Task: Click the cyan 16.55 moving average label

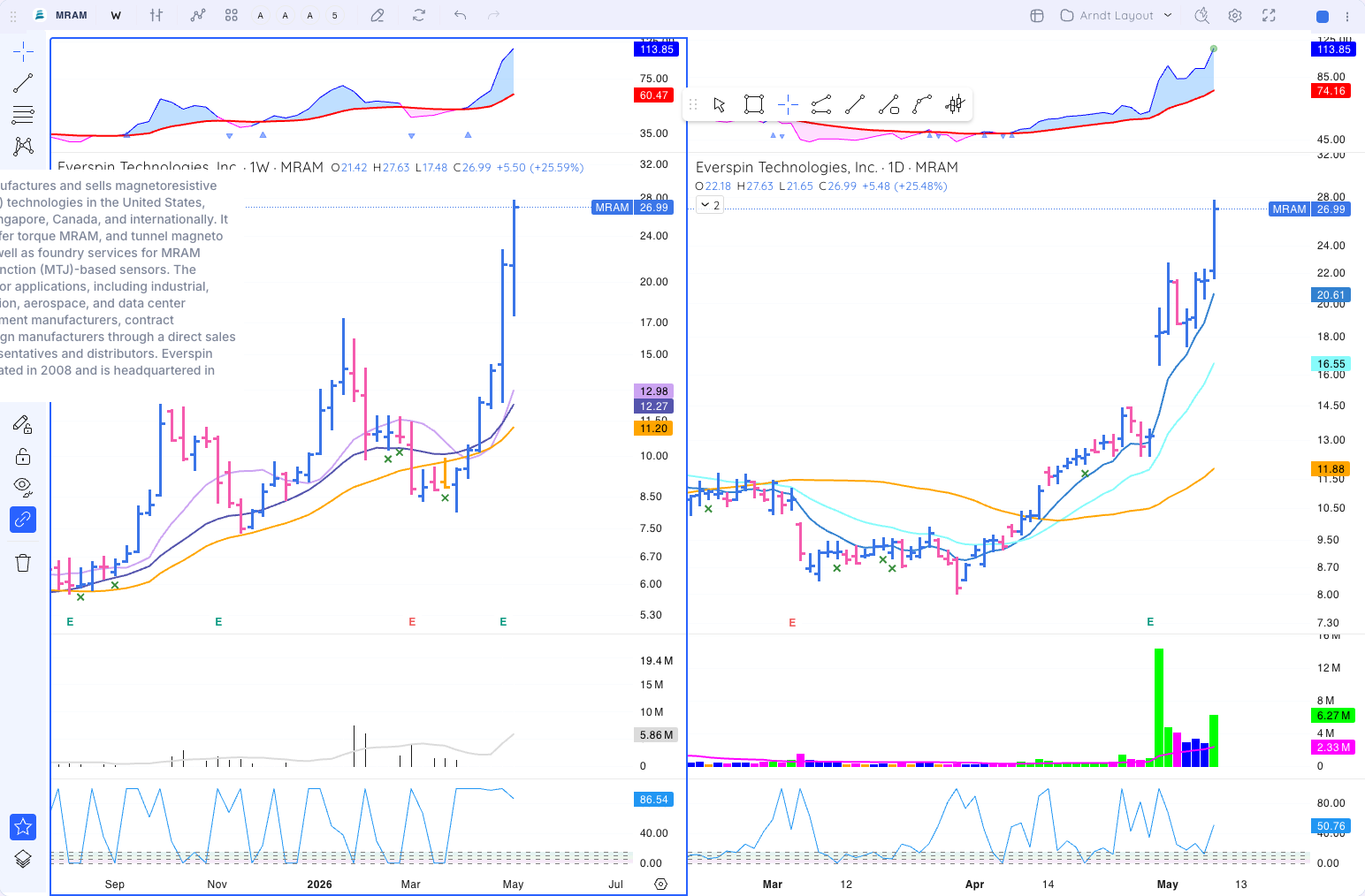Action: (1331, 364)
